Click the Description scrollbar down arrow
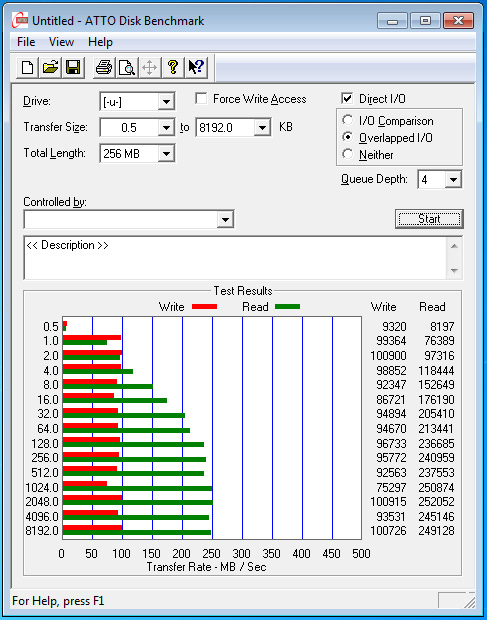487x620 pixels. coord(455,271)
